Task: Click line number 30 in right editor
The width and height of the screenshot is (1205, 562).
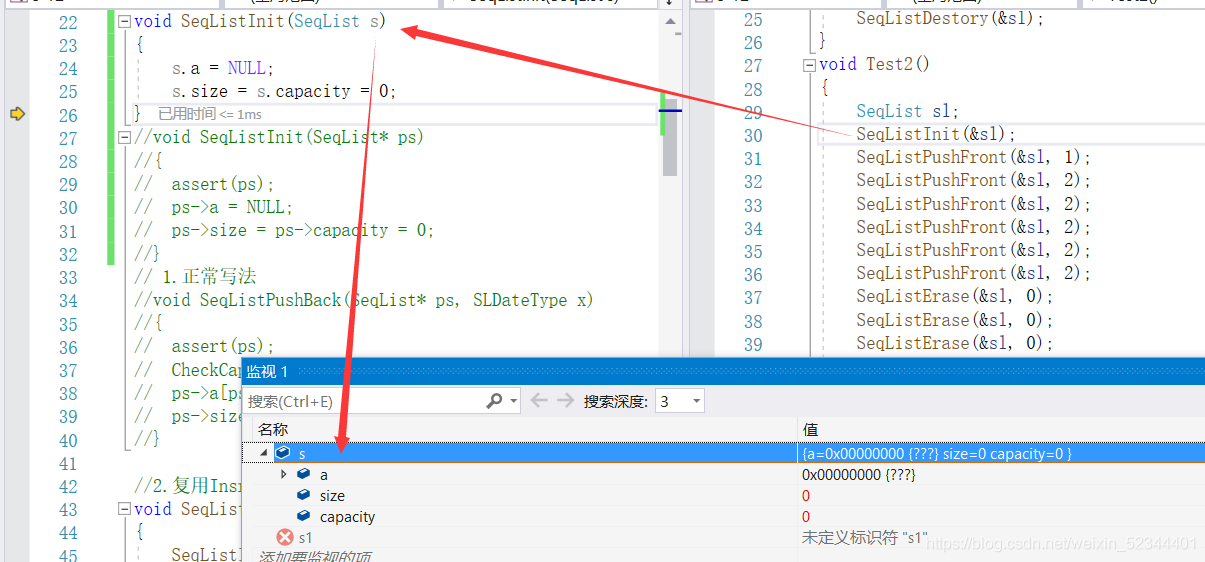Action: pyautogui.click(x=753, y=135)
